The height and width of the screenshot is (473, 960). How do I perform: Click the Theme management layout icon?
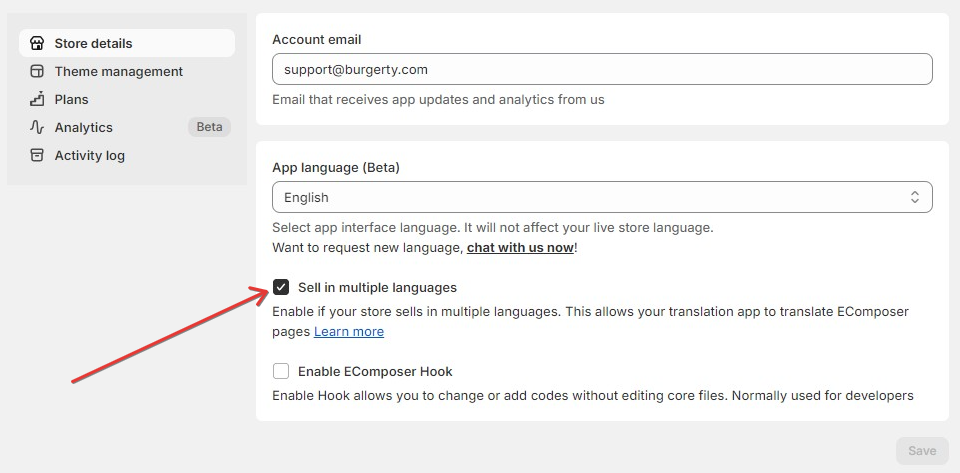pos(37,71)
